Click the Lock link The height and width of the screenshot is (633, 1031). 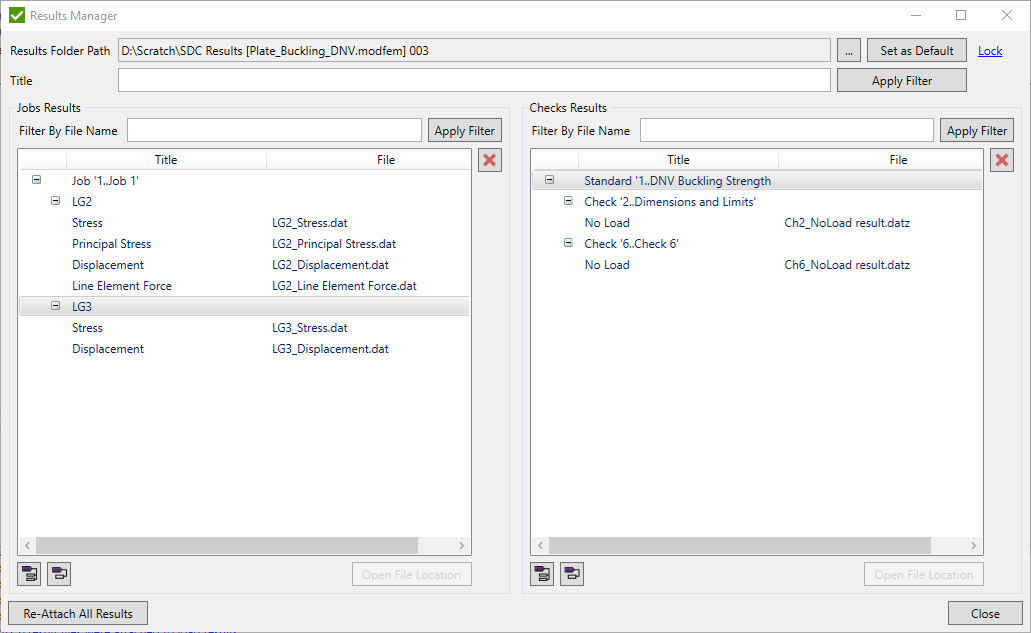(990, 51)
